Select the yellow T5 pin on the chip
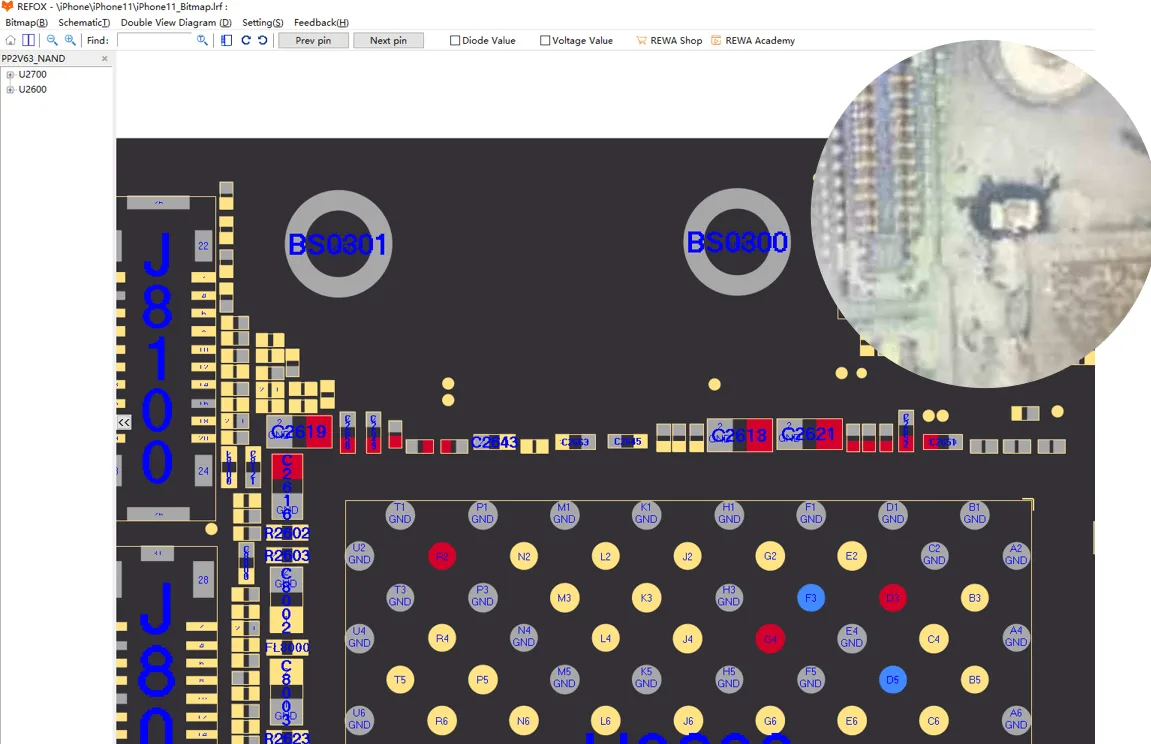 400,680
